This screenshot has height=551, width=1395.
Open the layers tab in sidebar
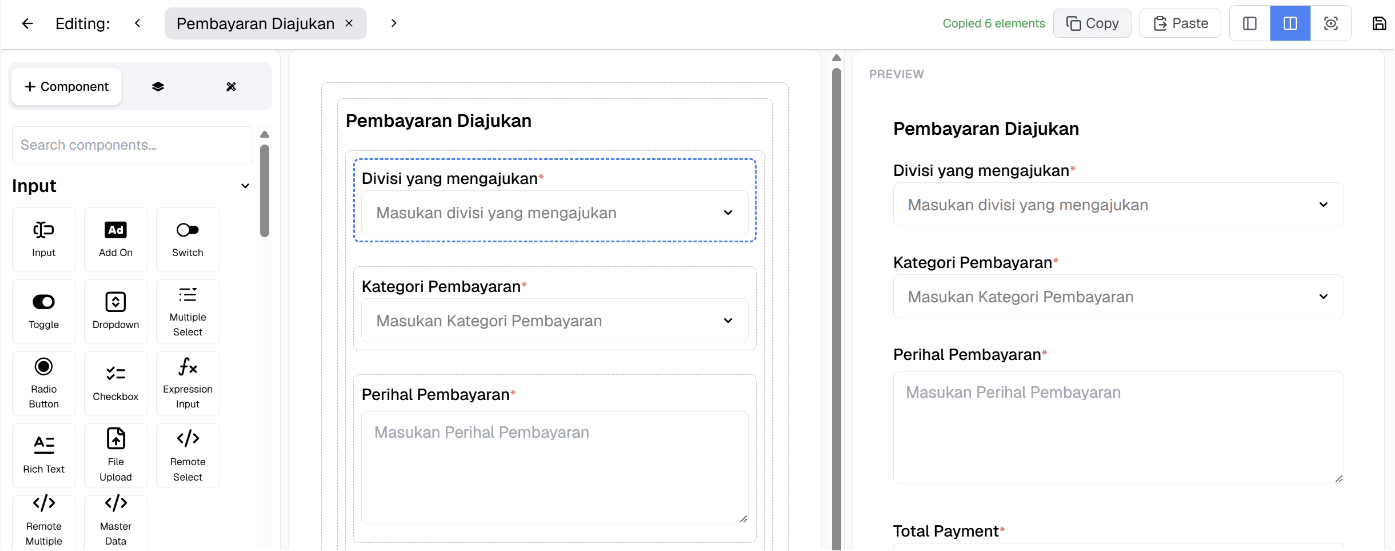[158, 87]
